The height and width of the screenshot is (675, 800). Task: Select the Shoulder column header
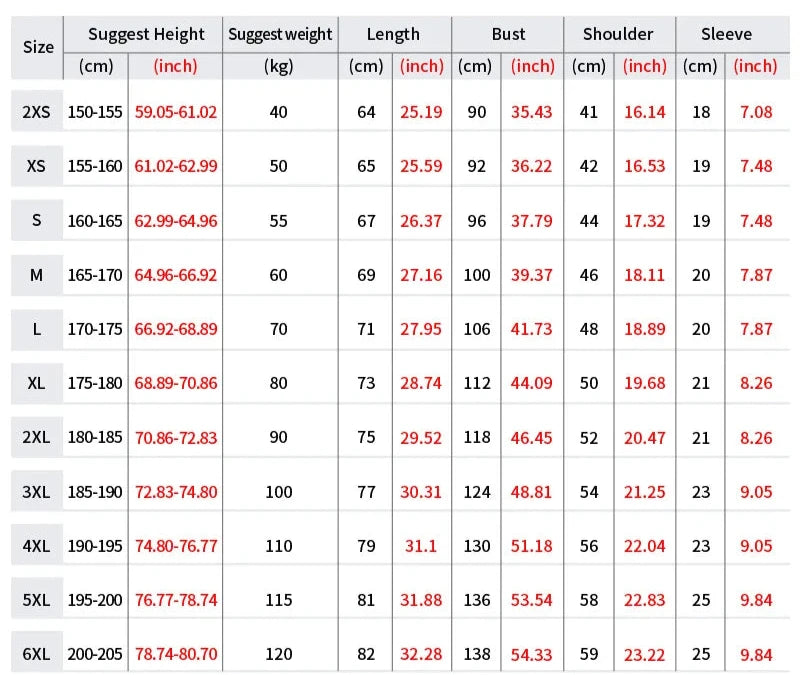618,34
